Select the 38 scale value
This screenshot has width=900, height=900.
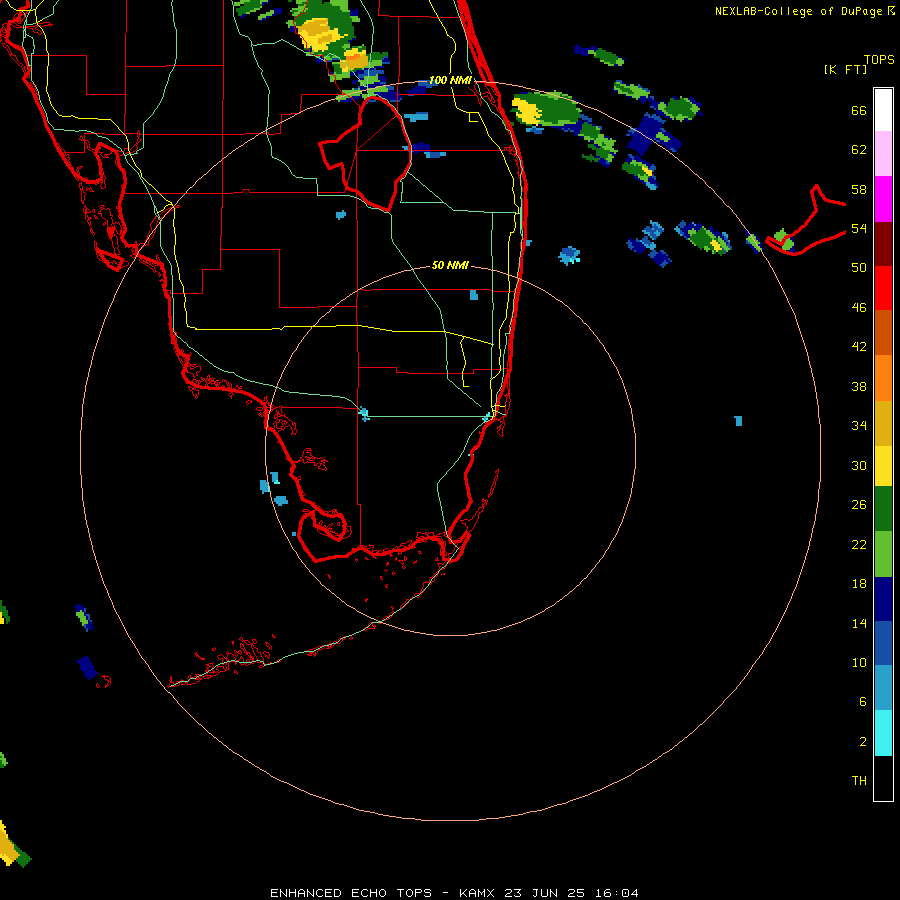(859, 386)
